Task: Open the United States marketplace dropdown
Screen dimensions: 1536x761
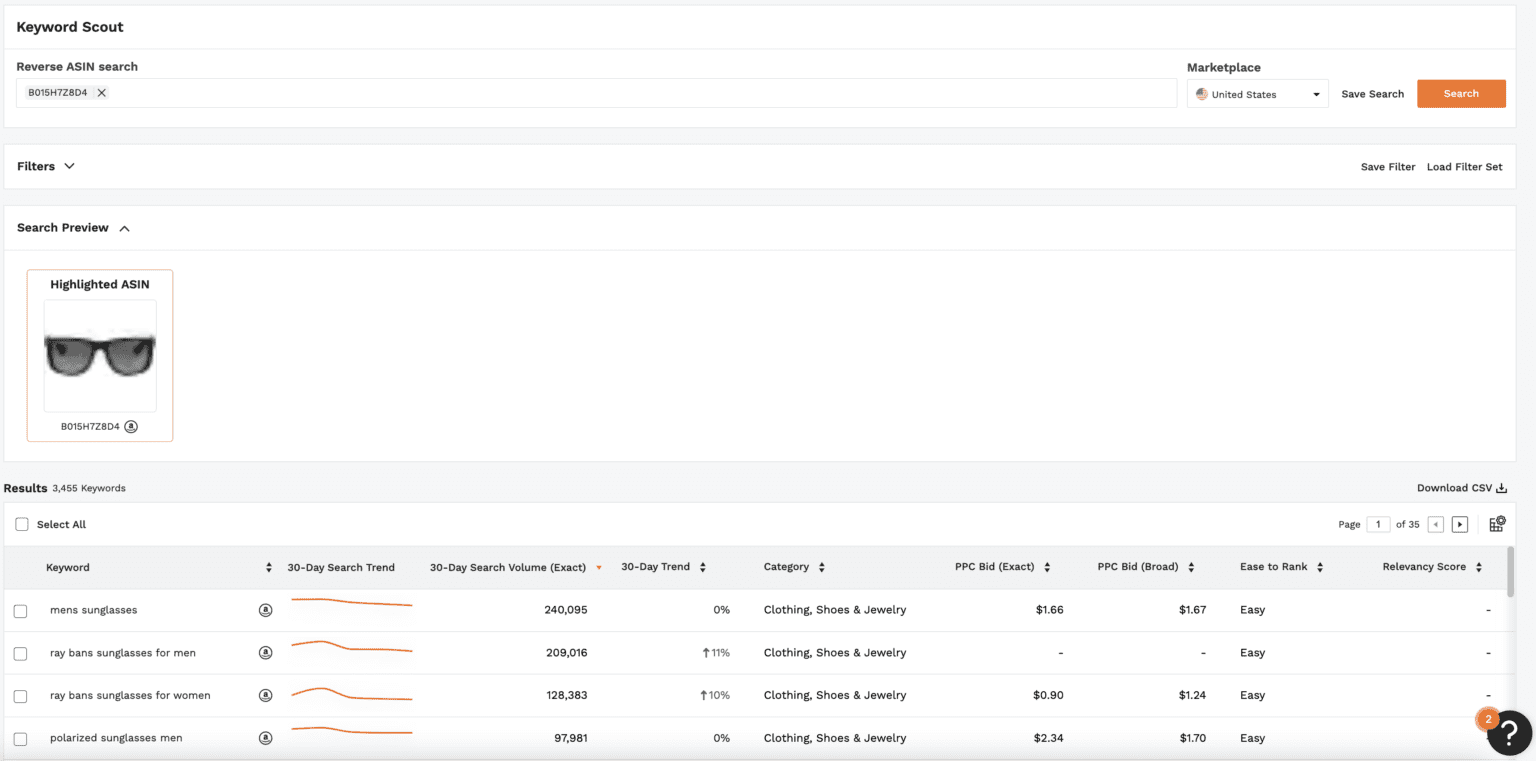Action: point(1257,93)
